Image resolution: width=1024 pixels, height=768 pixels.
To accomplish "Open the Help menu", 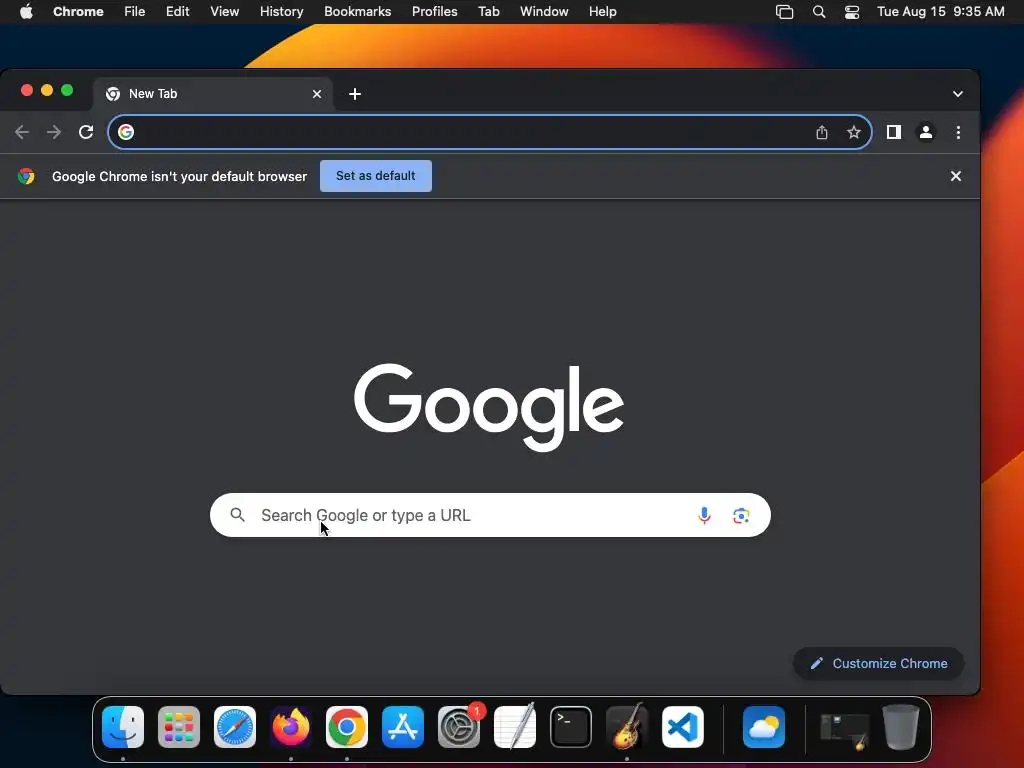I will [602, 12].
